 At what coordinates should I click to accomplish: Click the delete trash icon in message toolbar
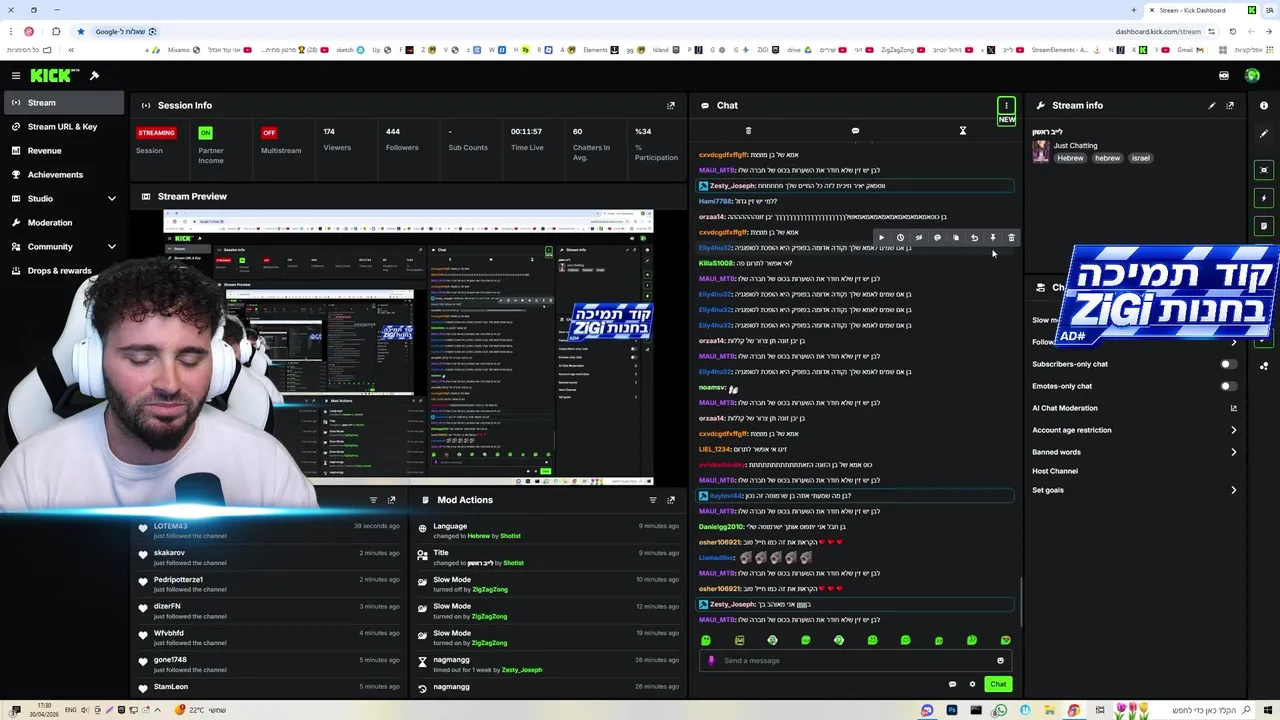point(1011,238)
